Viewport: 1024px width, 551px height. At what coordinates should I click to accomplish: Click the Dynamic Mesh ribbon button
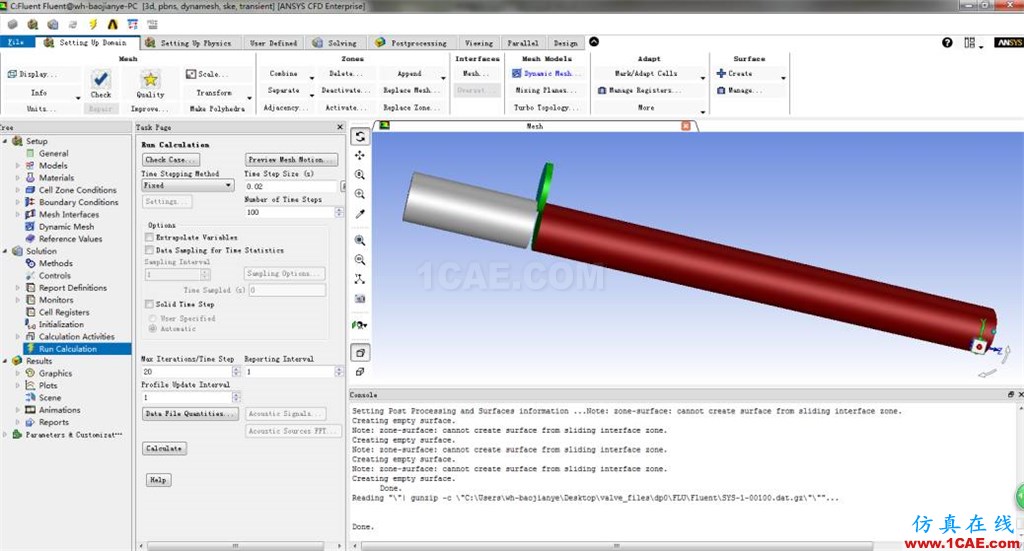[546, 74]
